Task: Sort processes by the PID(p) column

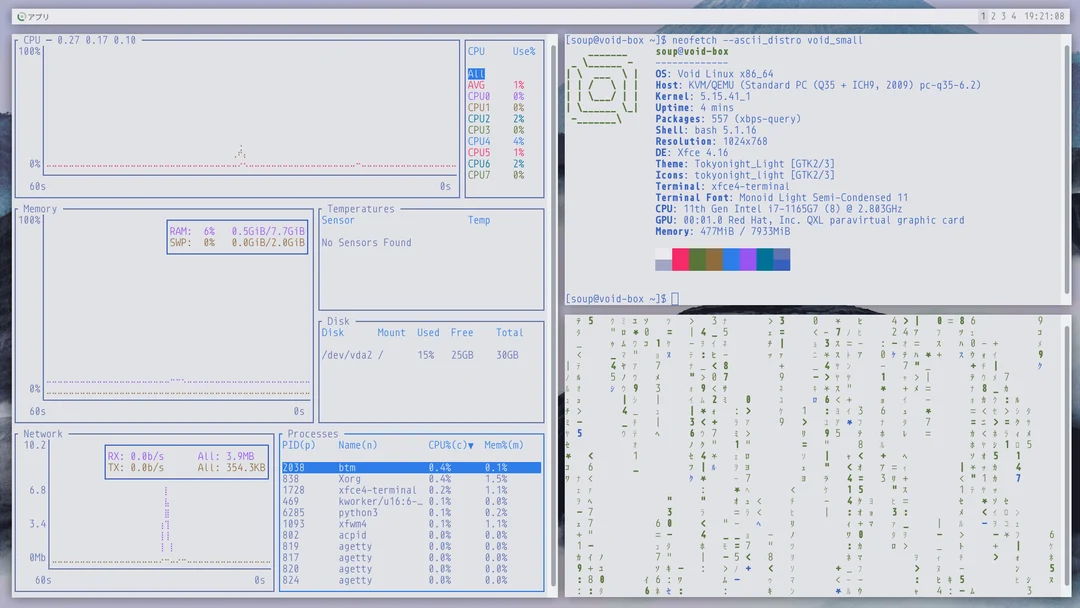Action: (297, 444)
